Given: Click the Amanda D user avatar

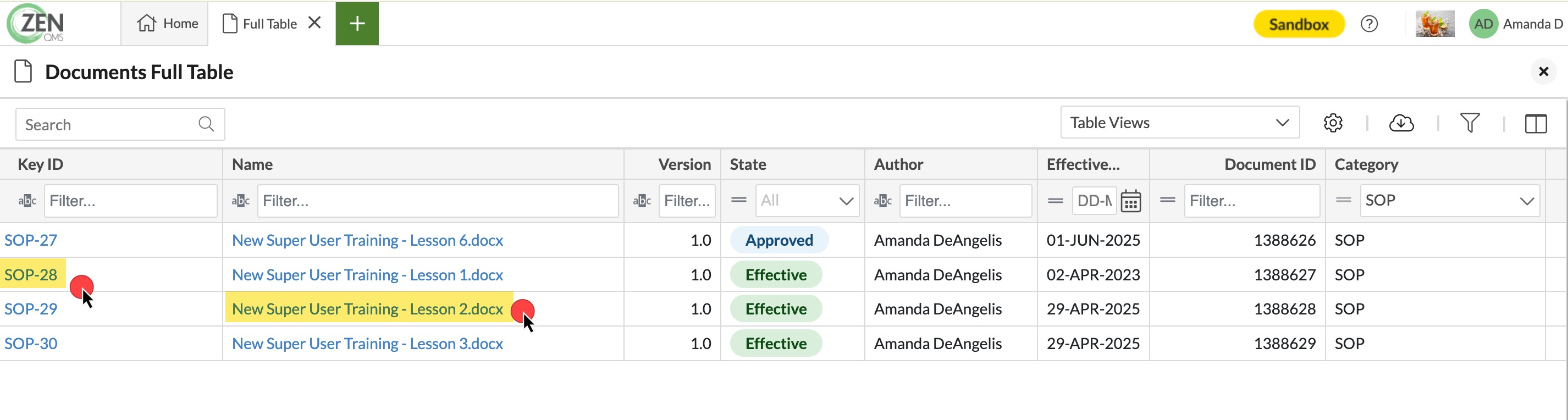Looking at the screenshot, I should click(x=1483, y=24).
